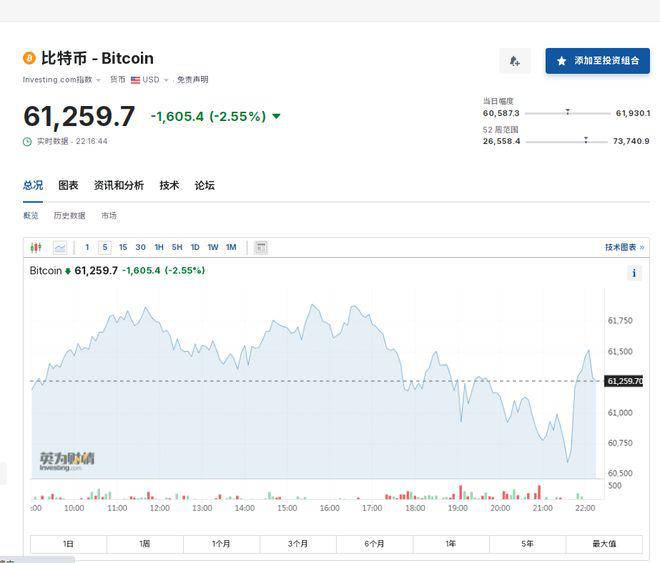Click the 当日幅度 range slider marker
Viewport: 660px width, 563px height.
(567, 112)
